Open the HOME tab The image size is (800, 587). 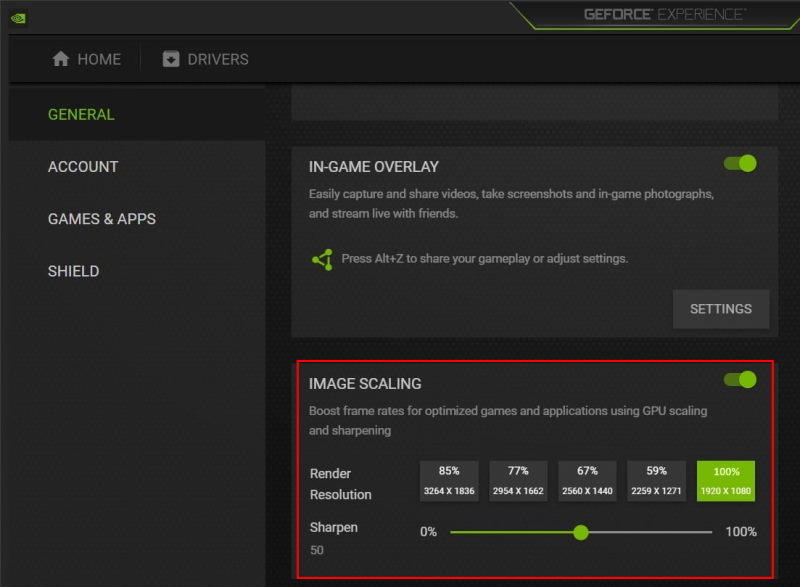point(86,59)
